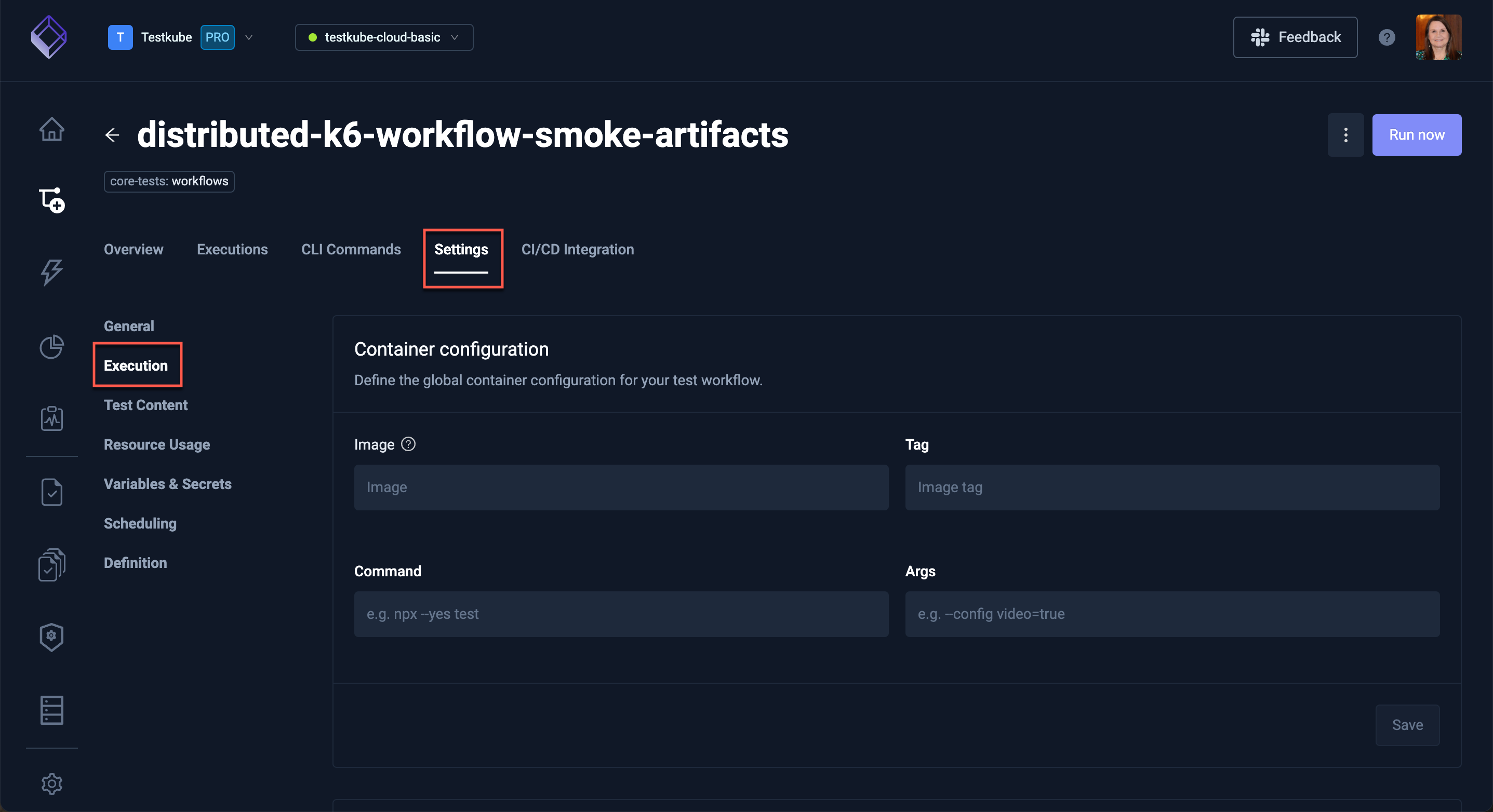Image resolution: width=1493 pixels, height=812 pixels.
Task: Navigate back using the back arrow
Action: (112, 135)
